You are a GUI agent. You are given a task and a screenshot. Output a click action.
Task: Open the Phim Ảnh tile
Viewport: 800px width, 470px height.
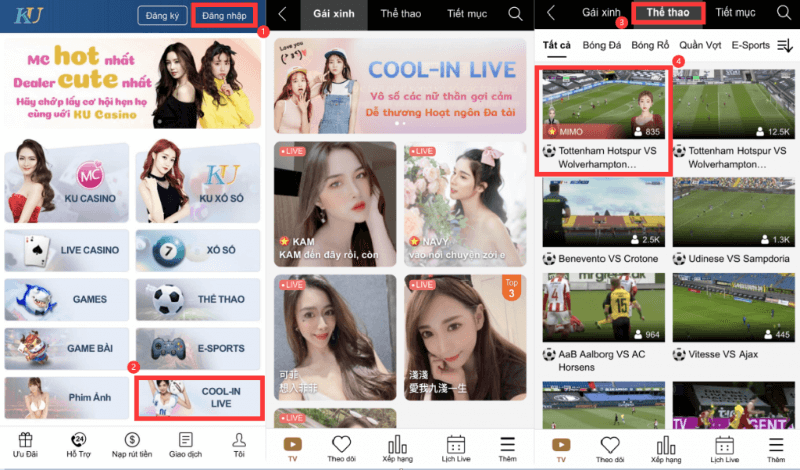click(x=67, y=398)
